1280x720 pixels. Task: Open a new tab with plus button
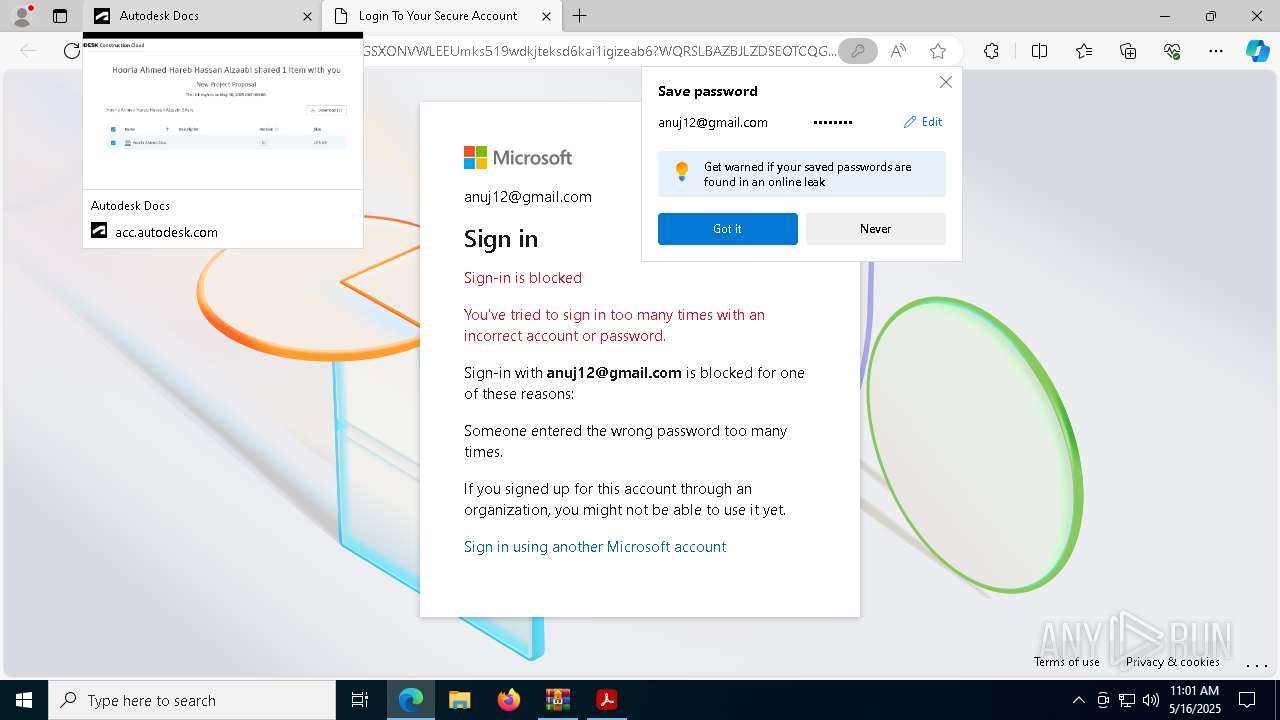[580, 16]
